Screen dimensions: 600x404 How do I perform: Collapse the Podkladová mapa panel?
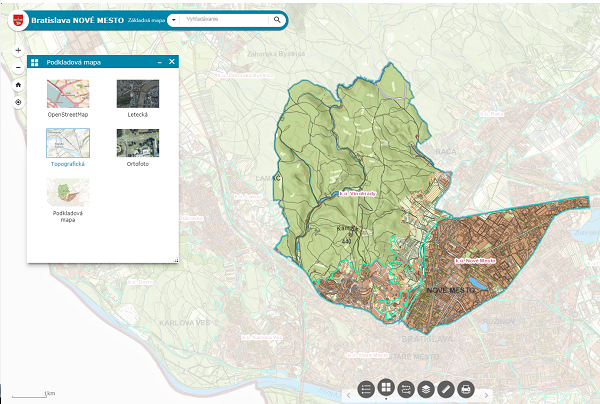tap(159, 62)
